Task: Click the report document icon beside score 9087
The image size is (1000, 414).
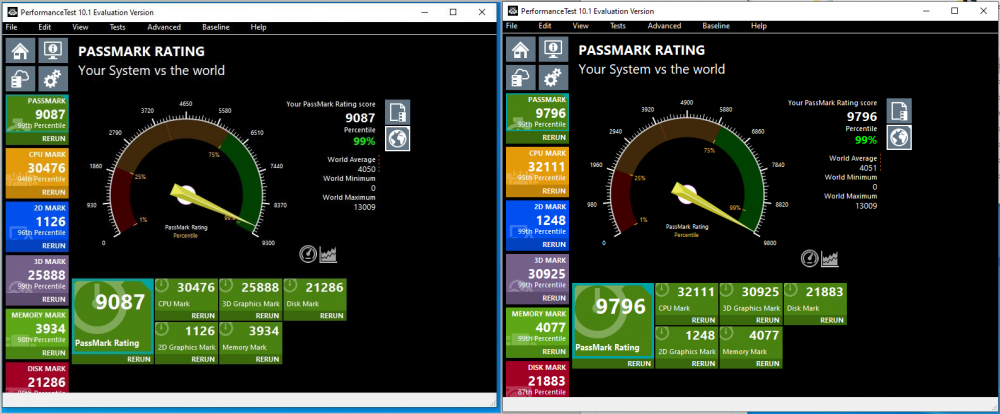Action: coord(397,112)
